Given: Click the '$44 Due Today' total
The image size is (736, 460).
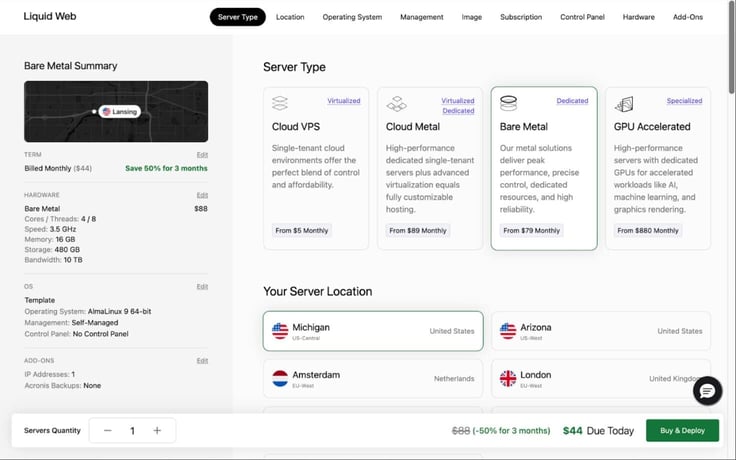Looking at the screenshot, I should pos(598,431).
